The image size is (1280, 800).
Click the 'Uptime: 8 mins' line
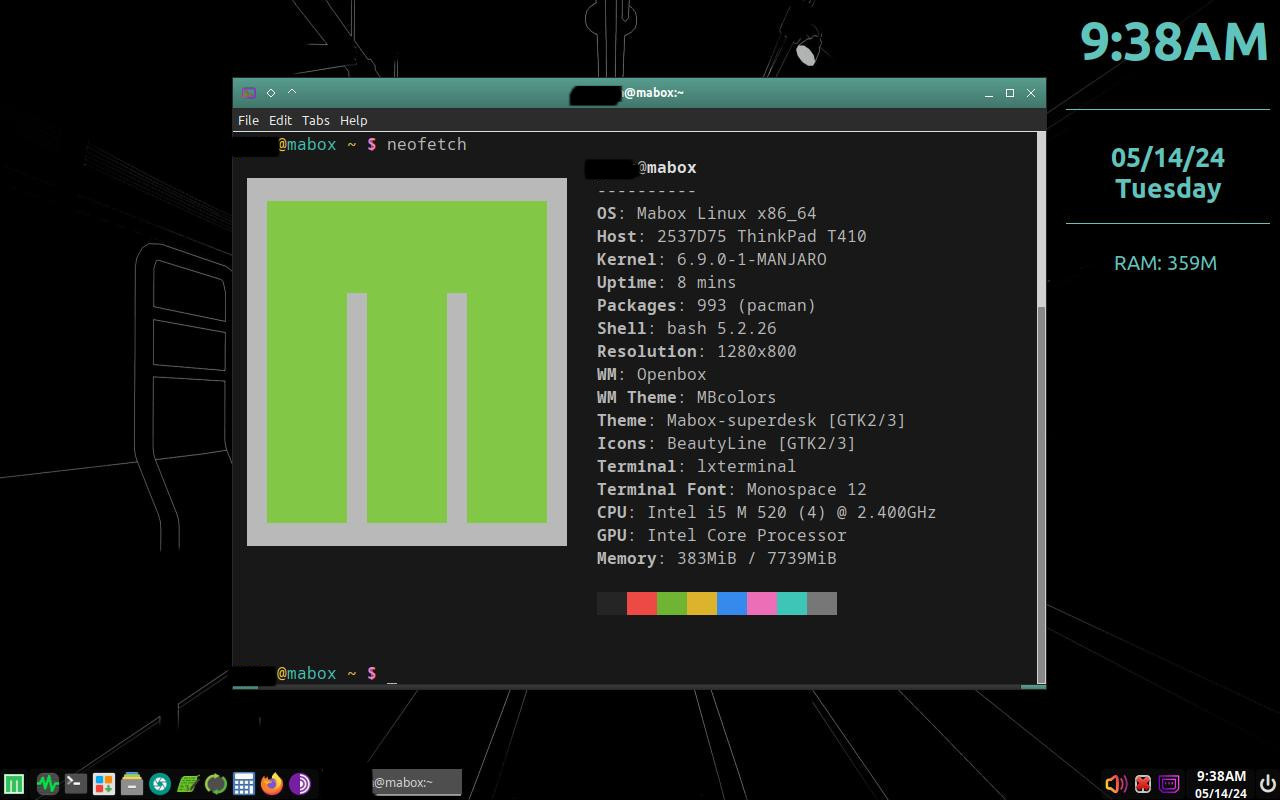coord(666,282)
